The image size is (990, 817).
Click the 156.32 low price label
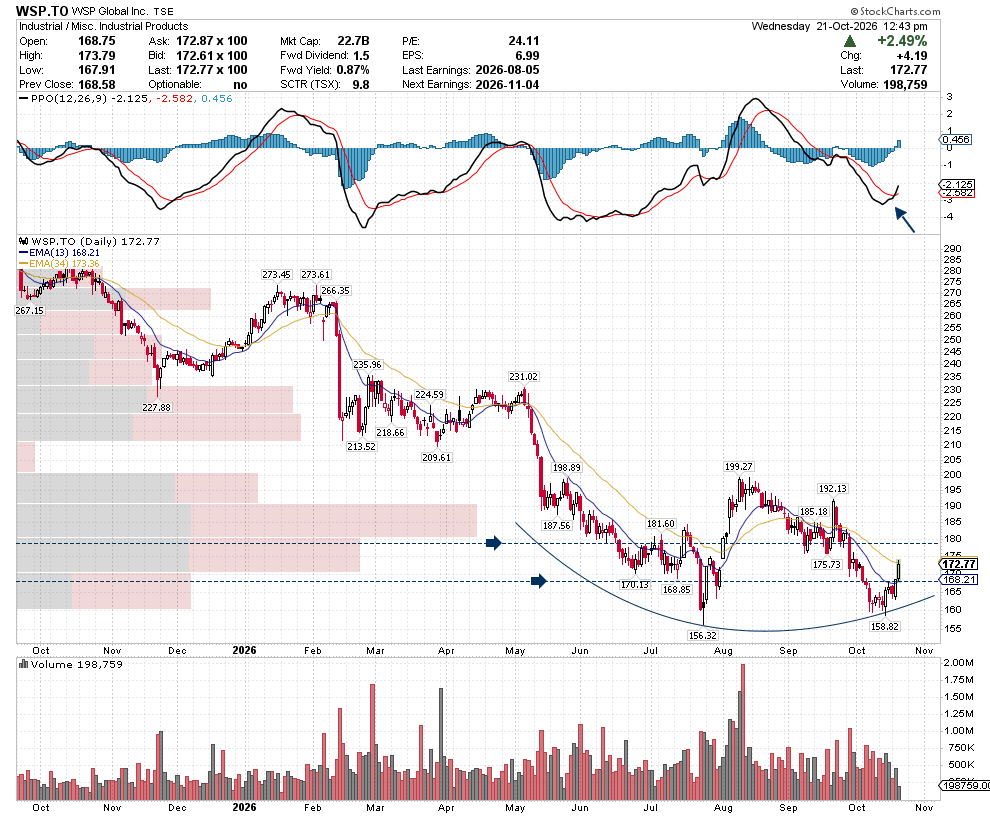pos(703,635)
